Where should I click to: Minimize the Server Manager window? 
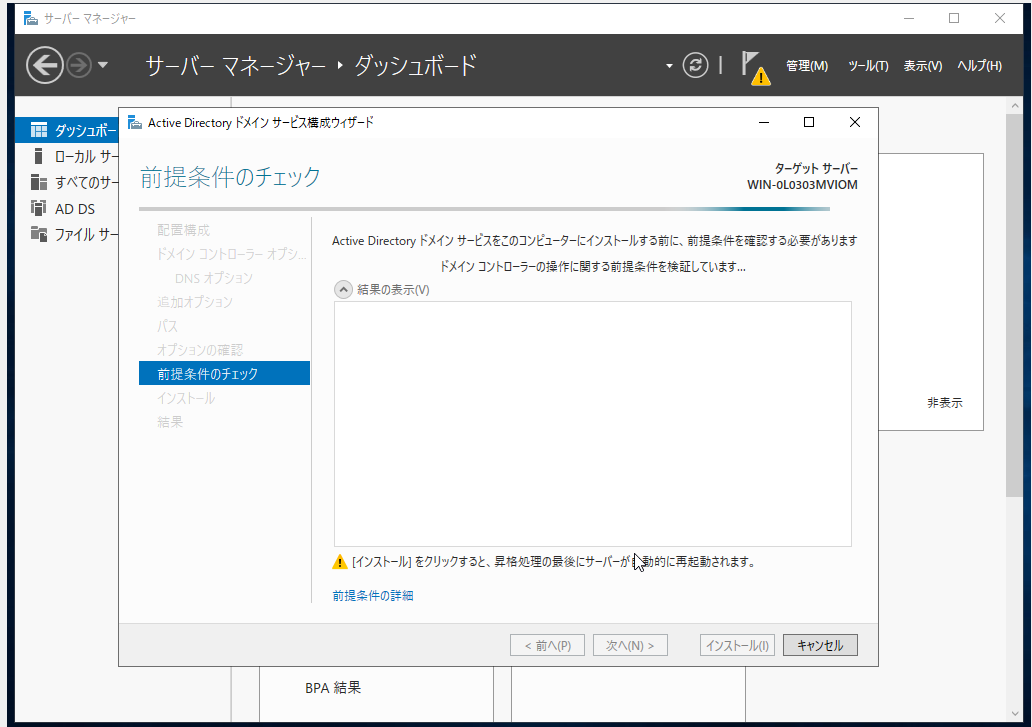click(909, 18)
